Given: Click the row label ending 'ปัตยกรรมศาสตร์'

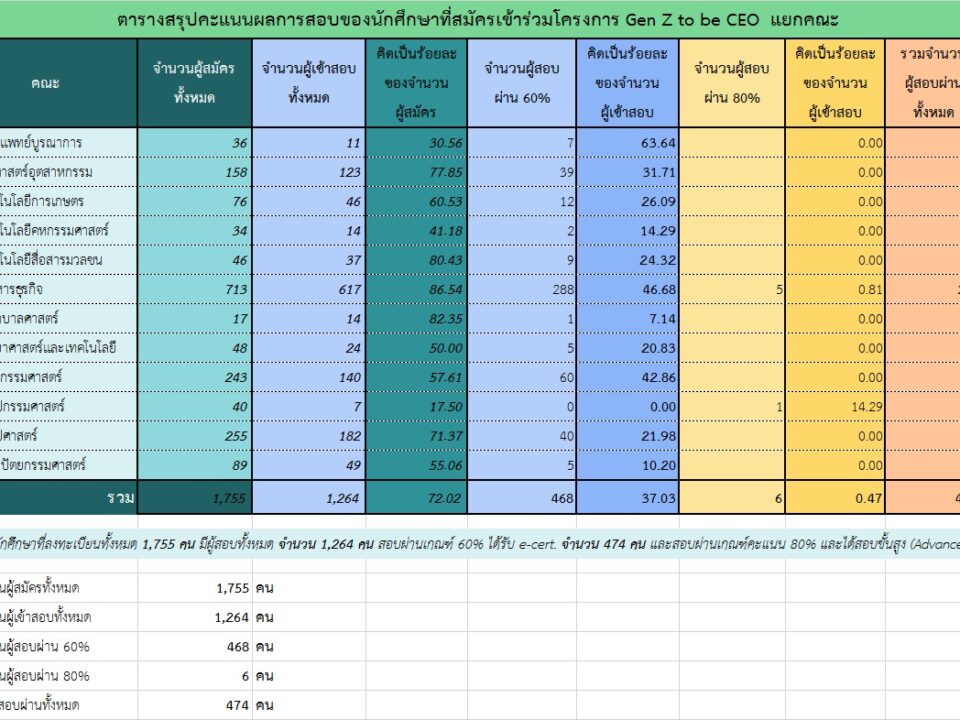Looking at the screenshot, I should coord(69,465).
